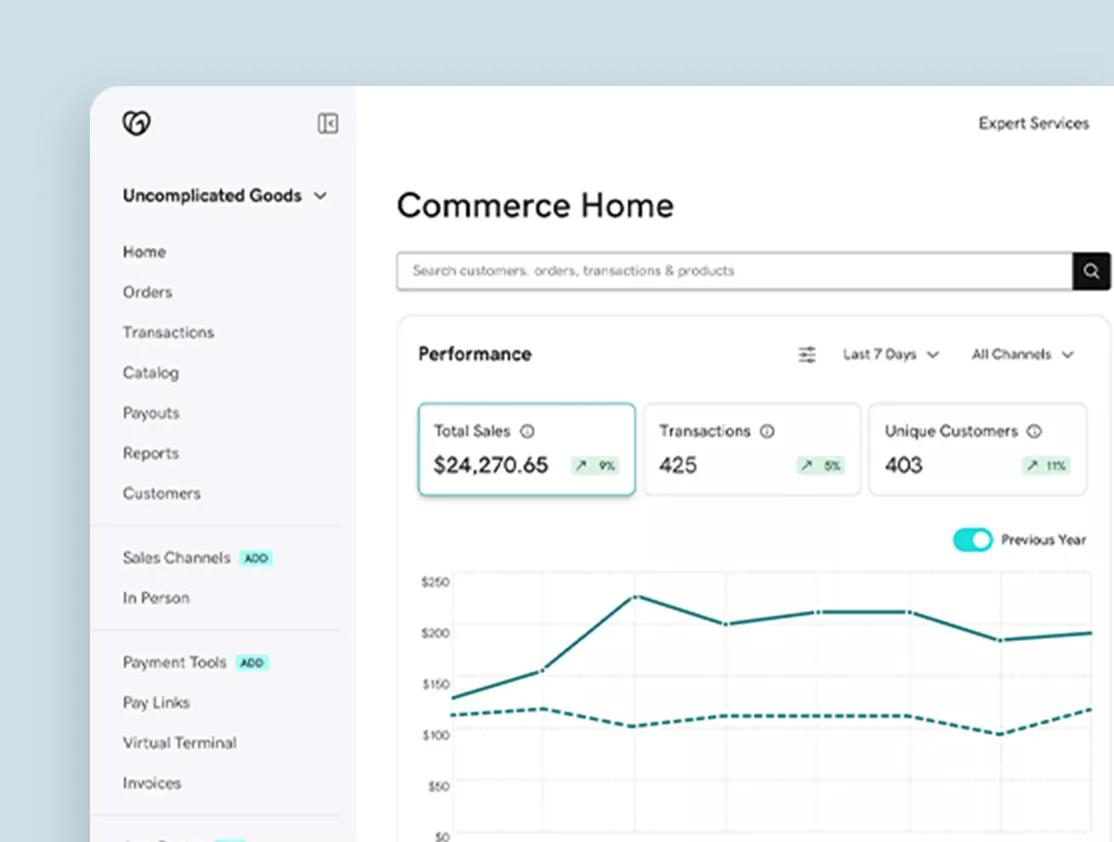The width and height of the screenshot is (1114, 842).
Task: Click the info icon beside Transactions
Action: 766,431
